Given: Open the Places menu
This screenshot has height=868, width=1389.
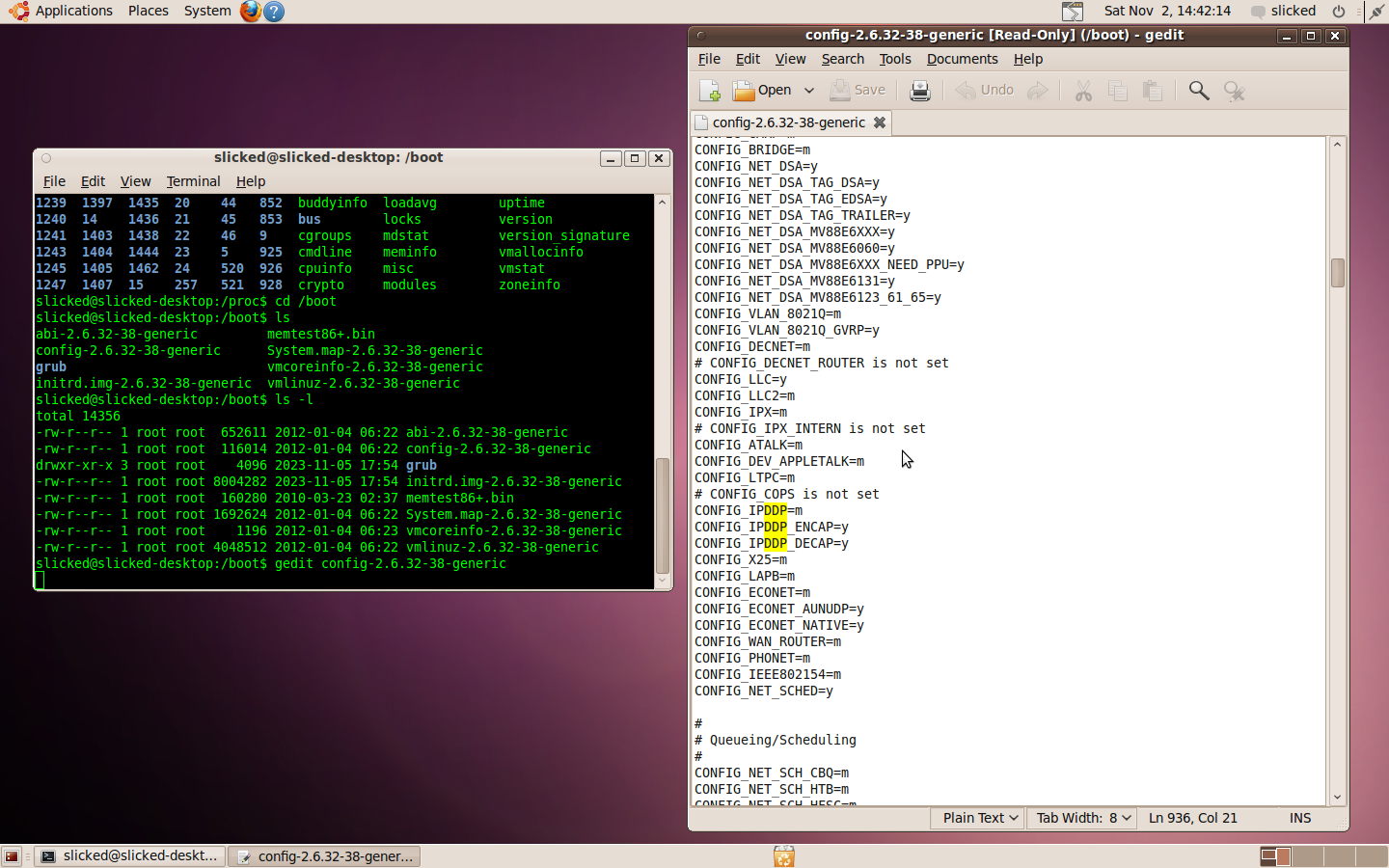Looking at the screenshot, I should [149, 11].
